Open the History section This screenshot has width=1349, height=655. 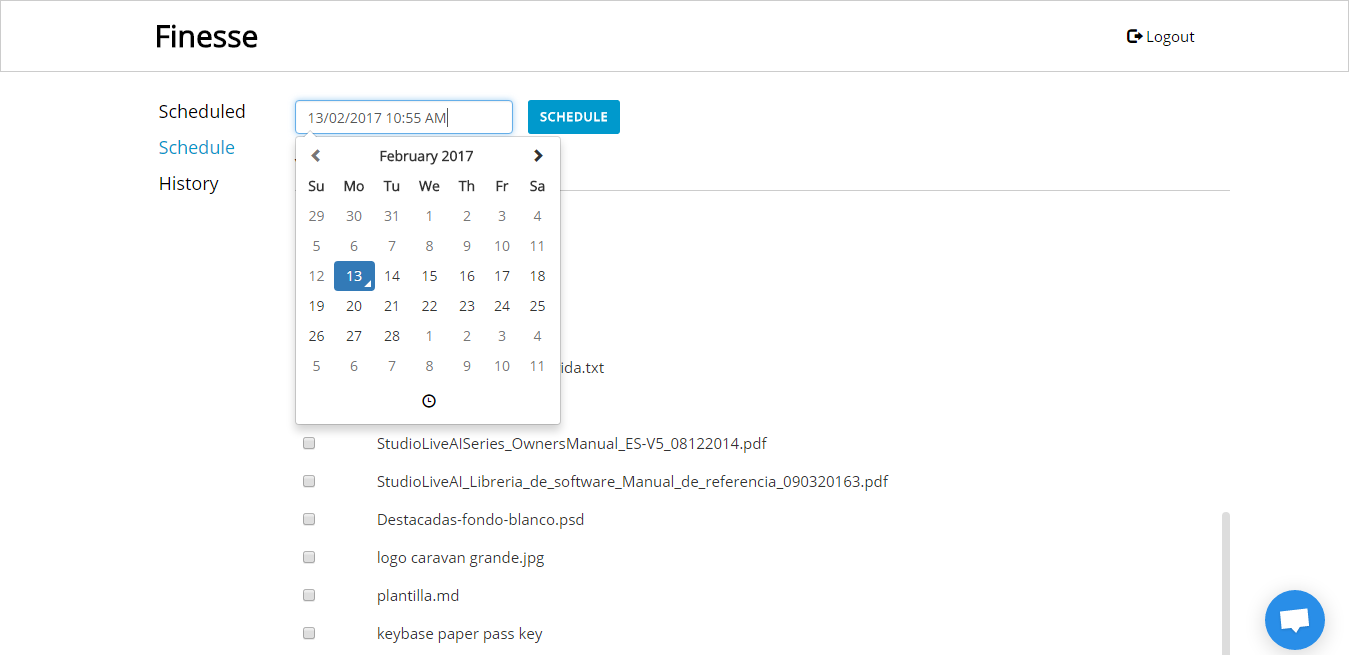coord(188,183)
